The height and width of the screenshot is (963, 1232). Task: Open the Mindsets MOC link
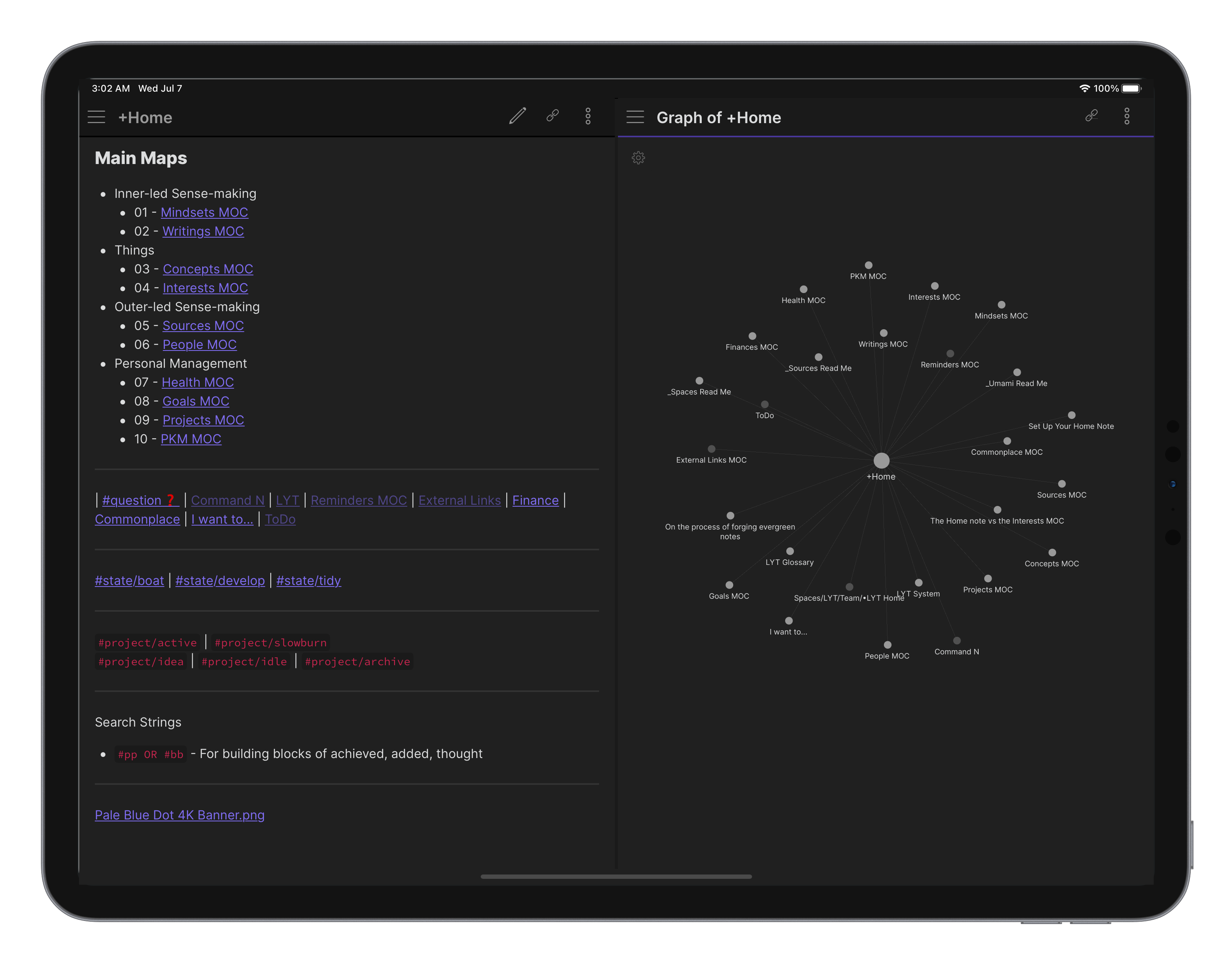[x=204, y=213]
